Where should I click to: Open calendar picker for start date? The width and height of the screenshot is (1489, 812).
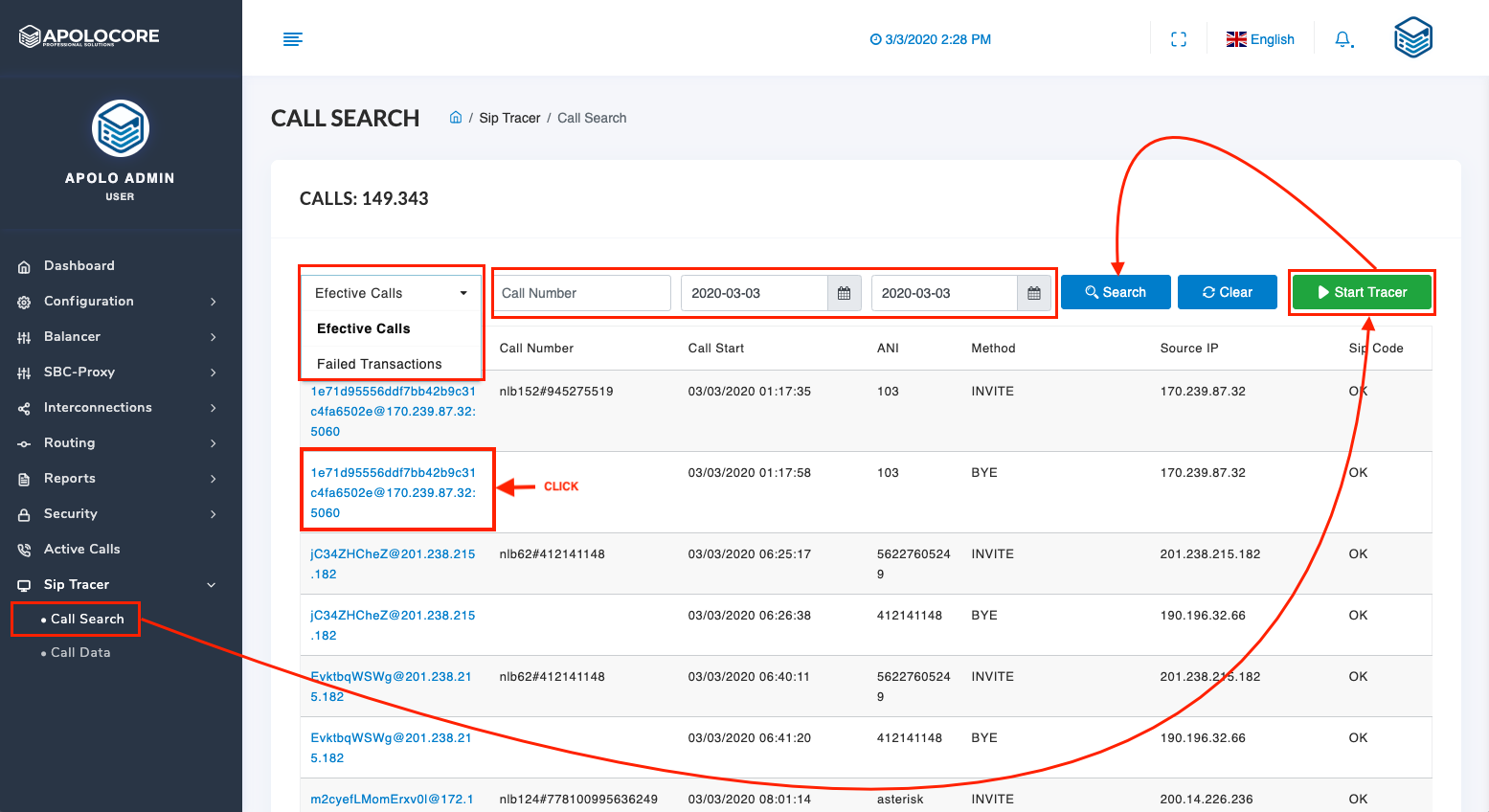point(844,293)
